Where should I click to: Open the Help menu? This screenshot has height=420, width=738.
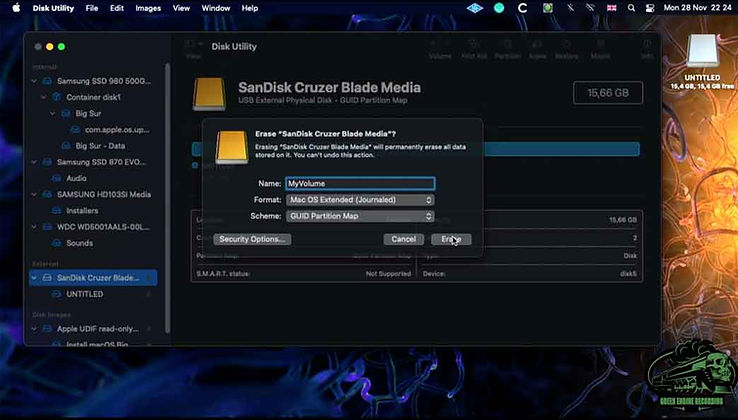[249, 8]
